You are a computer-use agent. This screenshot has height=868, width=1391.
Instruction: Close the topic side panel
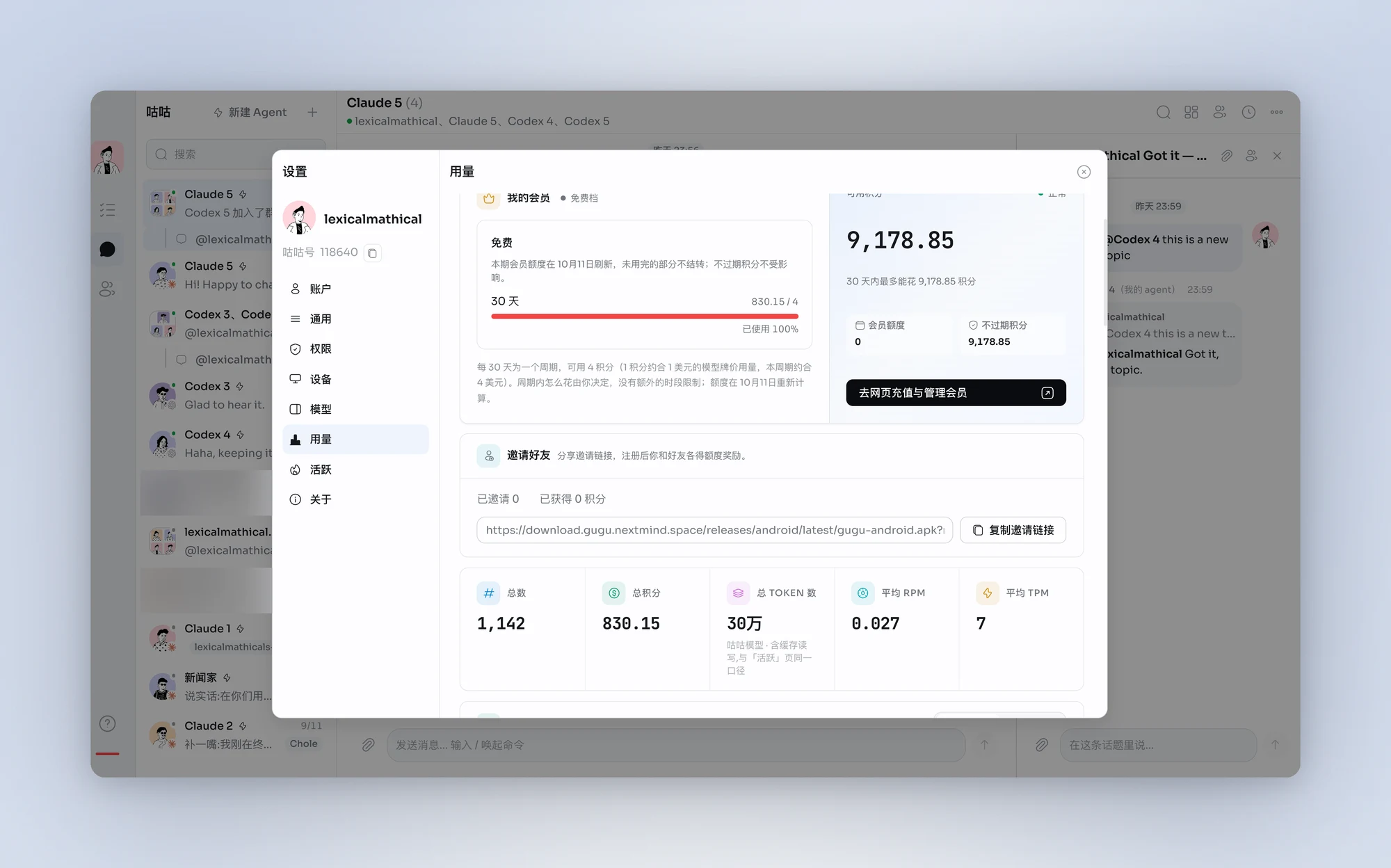1277,156
